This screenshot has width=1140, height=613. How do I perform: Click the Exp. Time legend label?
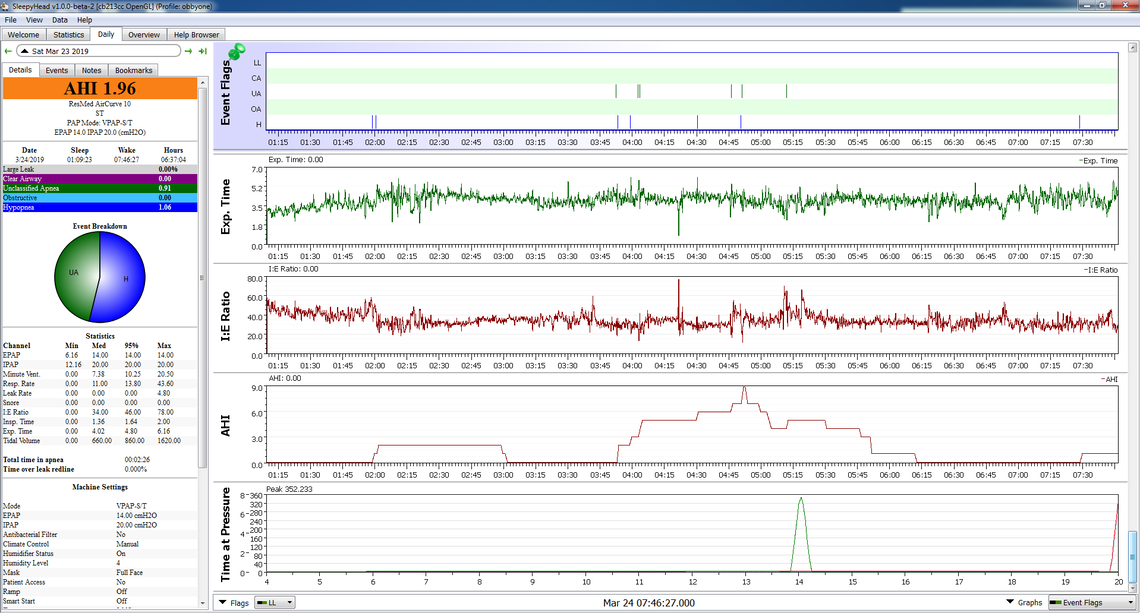pos(1099,161)
